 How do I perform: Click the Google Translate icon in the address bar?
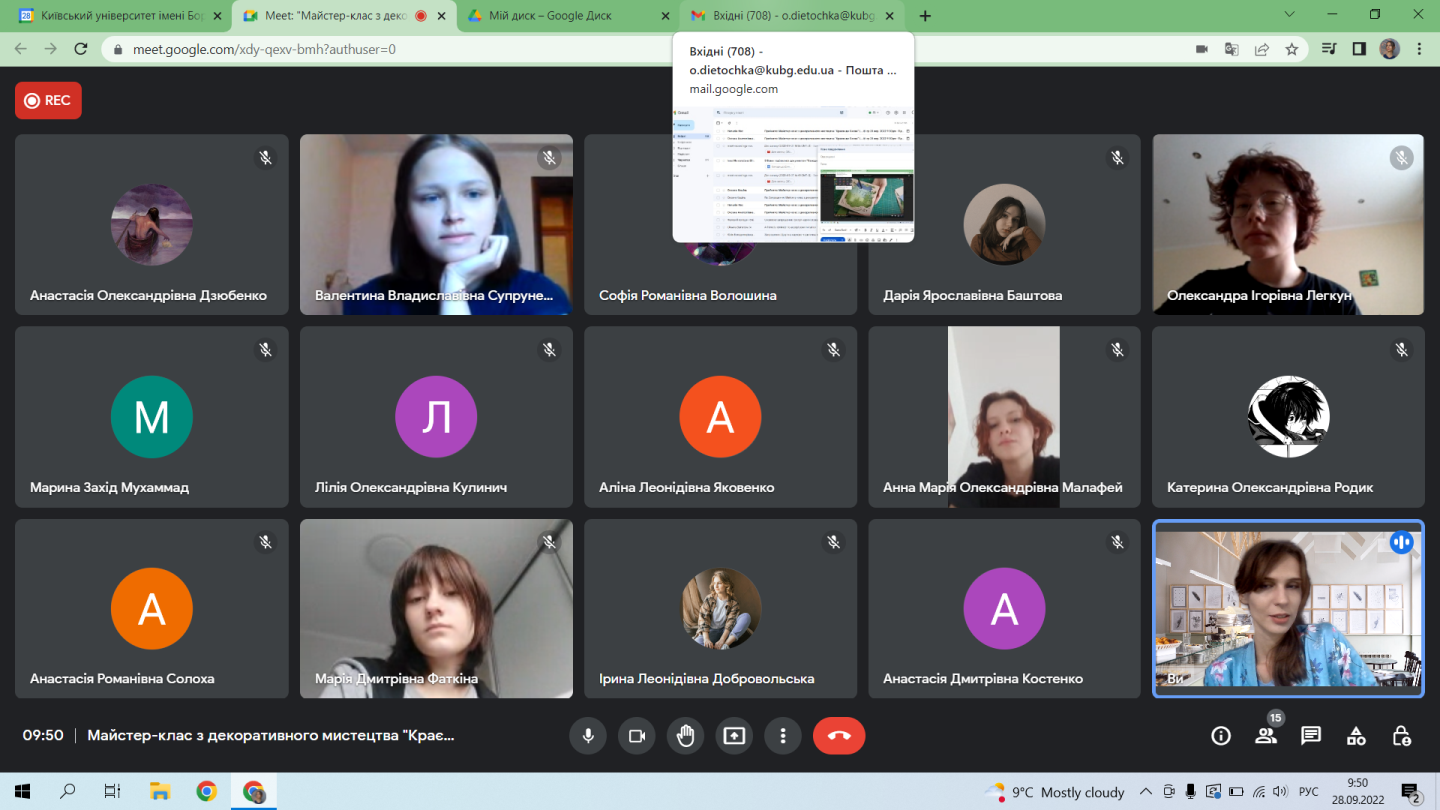pos(1232,49)
